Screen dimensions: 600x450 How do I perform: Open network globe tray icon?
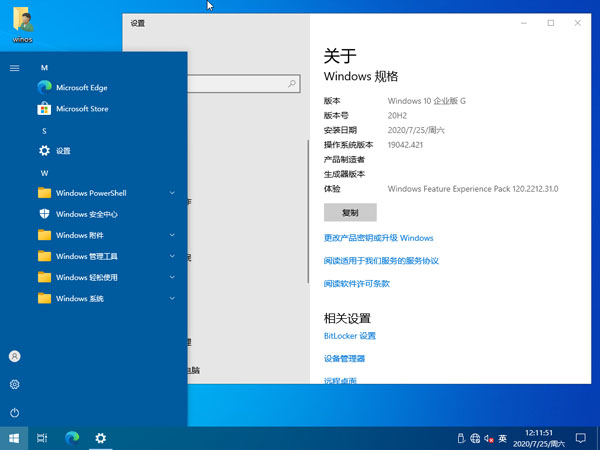475,439
